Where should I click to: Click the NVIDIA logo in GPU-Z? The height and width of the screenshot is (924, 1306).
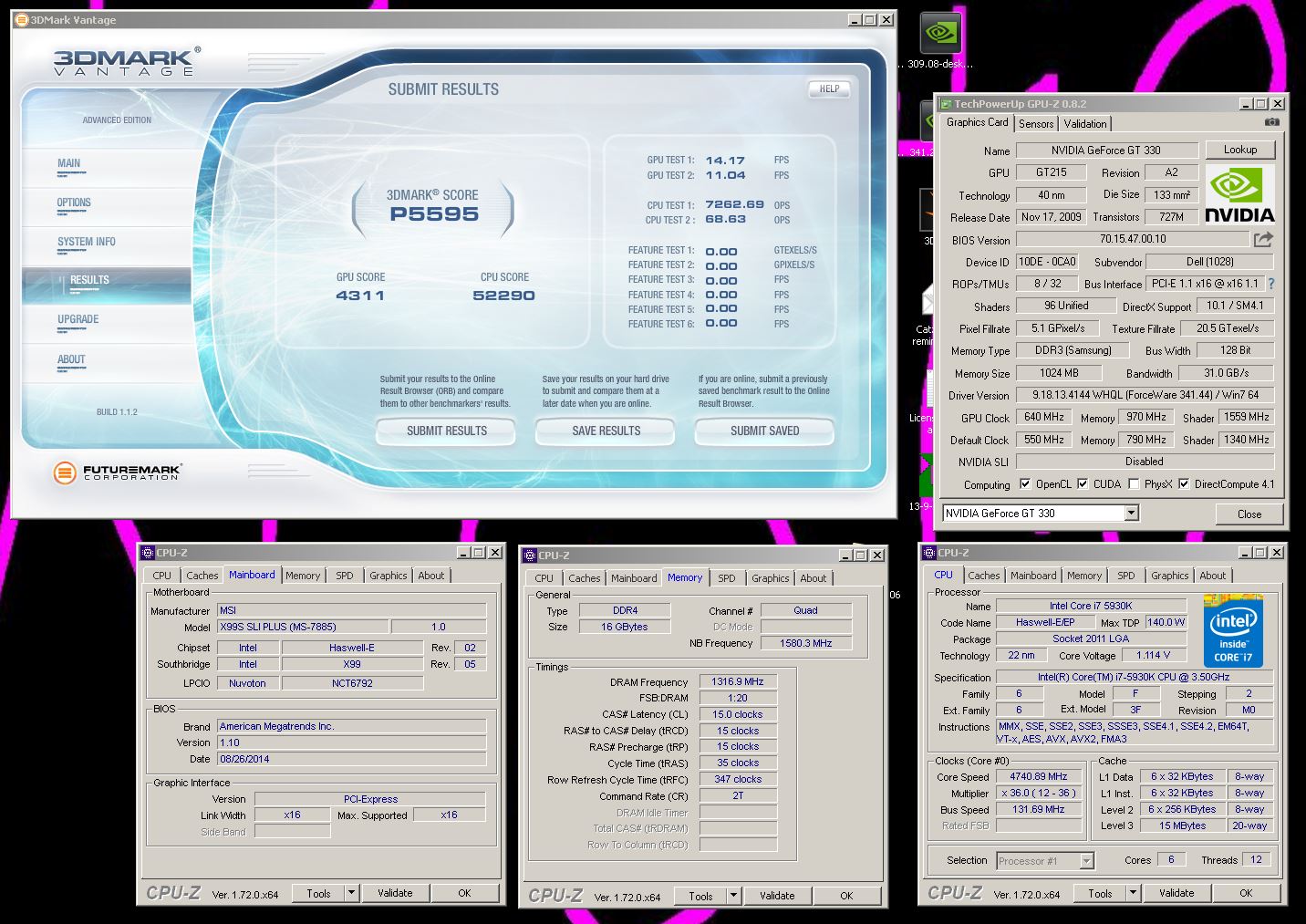click(x=1239, y=194)
